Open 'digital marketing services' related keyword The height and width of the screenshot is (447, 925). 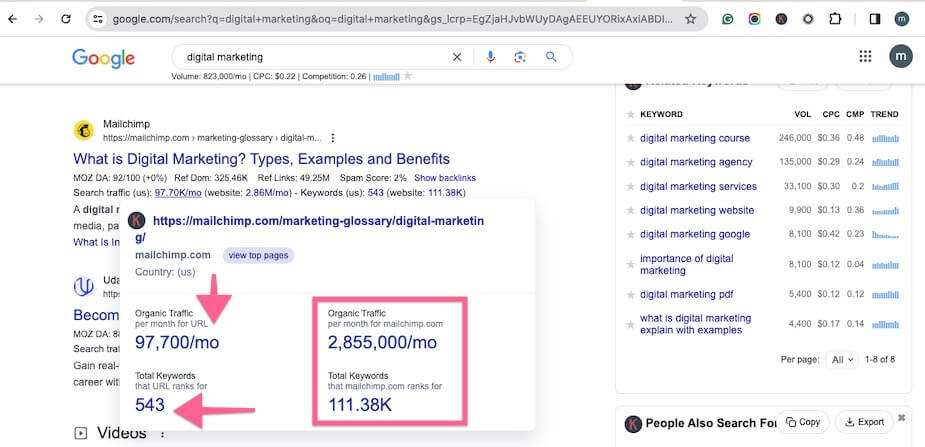[x=698, y=186]
